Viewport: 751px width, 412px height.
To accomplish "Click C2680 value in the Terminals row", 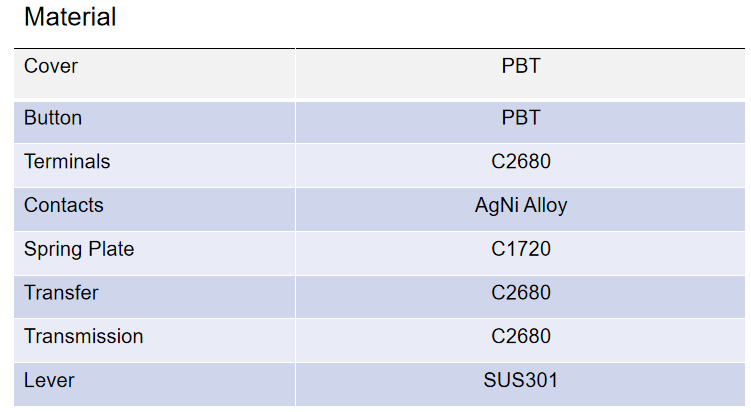I will 520,162.
